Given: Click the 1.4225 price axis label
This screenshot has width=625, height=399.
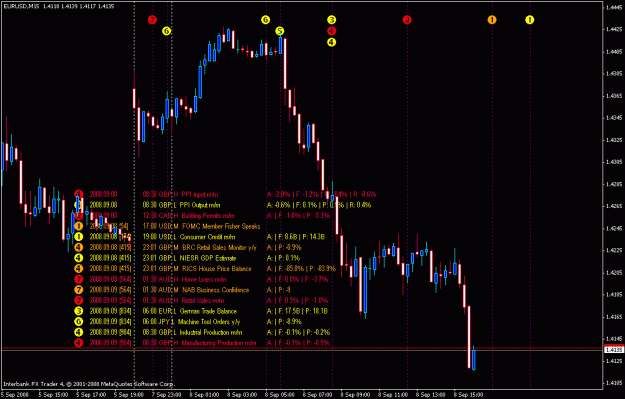Looking at the screenshot, I should click(x=614, y=250).
